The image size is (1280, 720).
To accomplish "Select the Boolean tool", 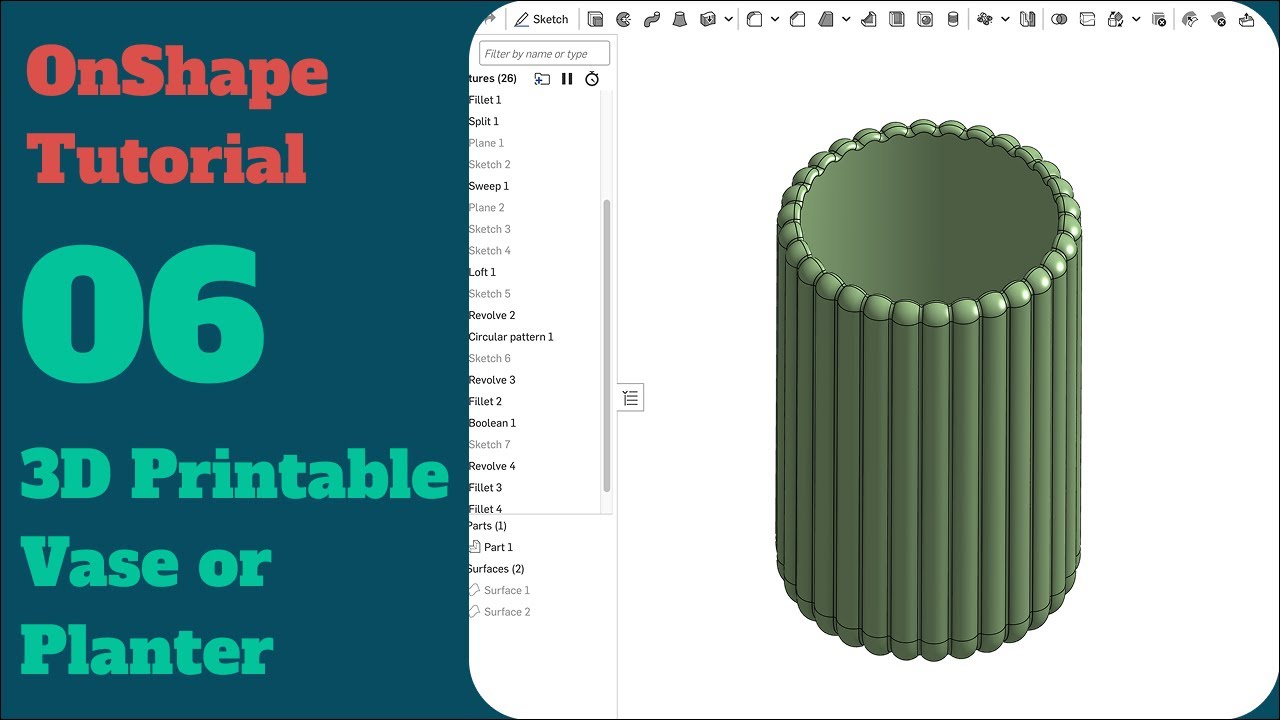I will pyautogui.click(x=1059, y=19).
